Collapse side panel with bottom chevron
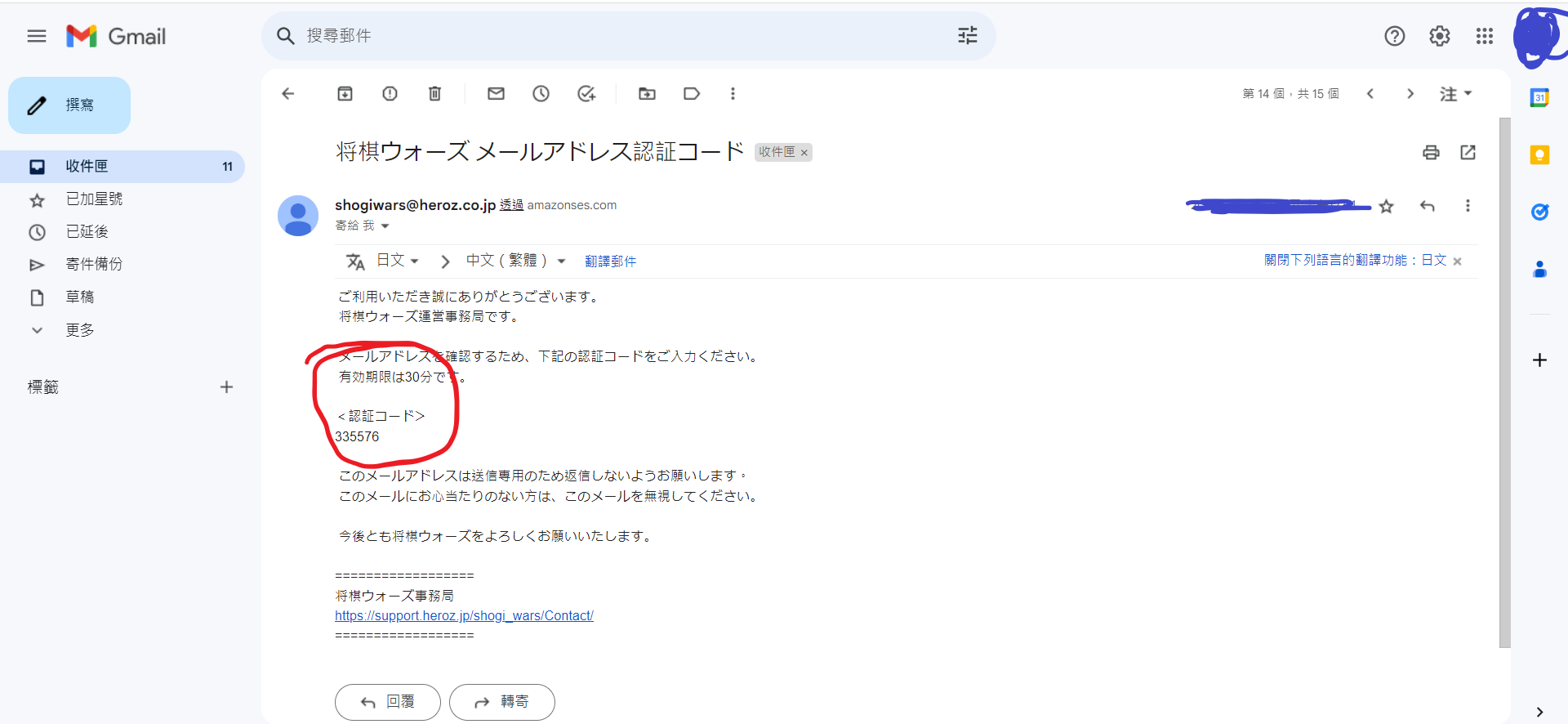 click(1539, 712)
